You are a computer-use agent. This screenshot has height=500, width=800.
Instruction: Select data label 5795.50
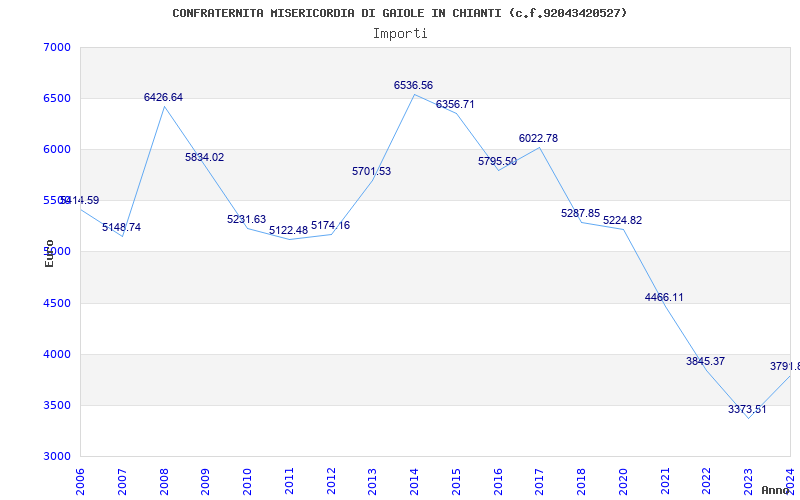coord(497,162)
